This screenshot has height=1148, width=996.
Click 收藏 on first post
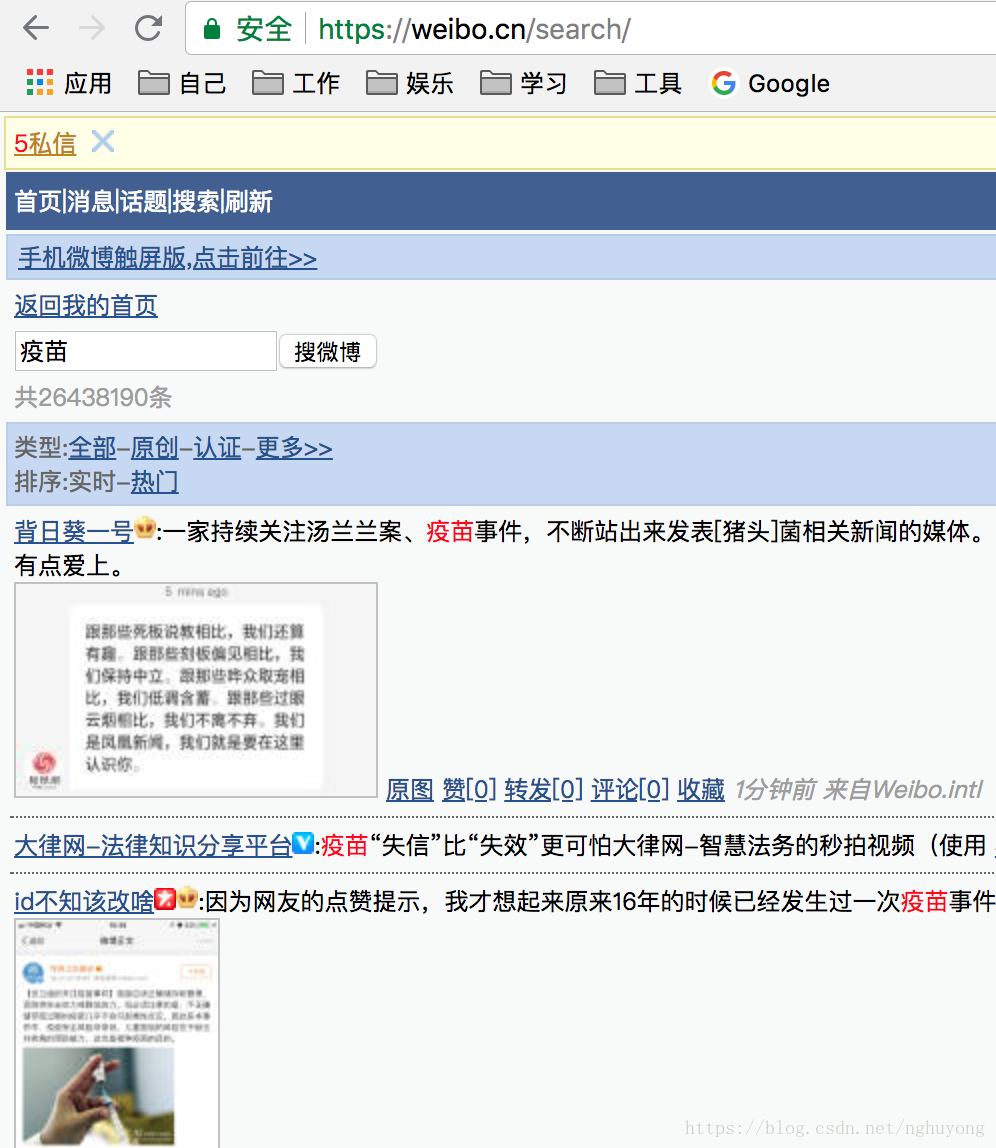pyautogui.click(x=700, y=789)
